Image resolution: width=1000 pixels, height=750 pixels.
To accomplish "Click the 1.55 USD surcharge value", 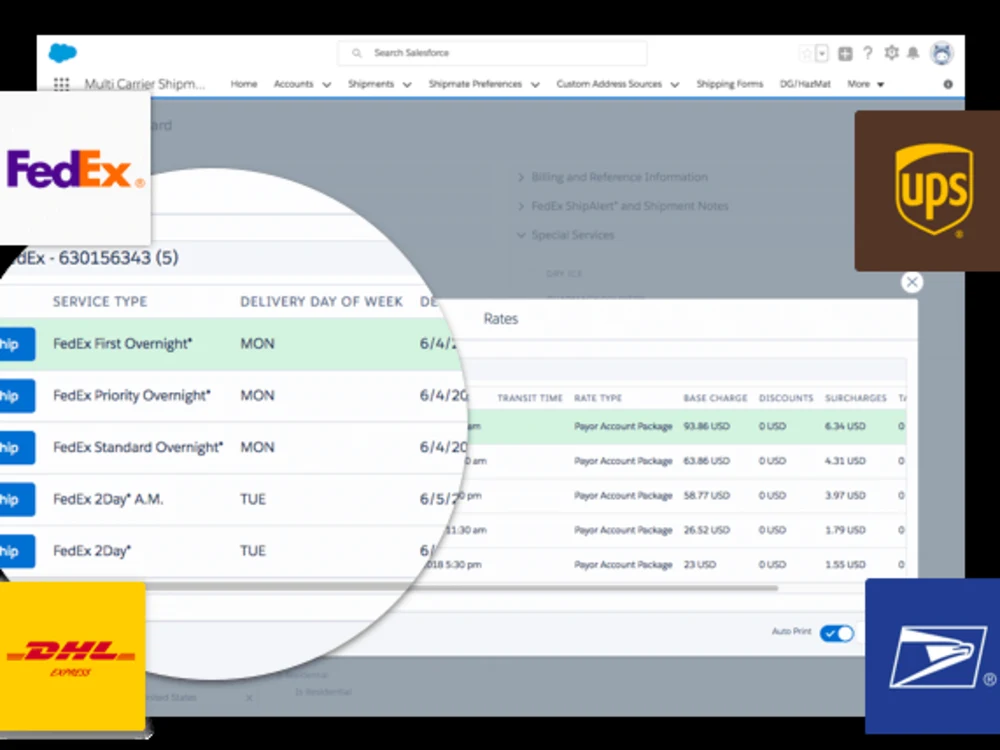I will click(845, 564).
